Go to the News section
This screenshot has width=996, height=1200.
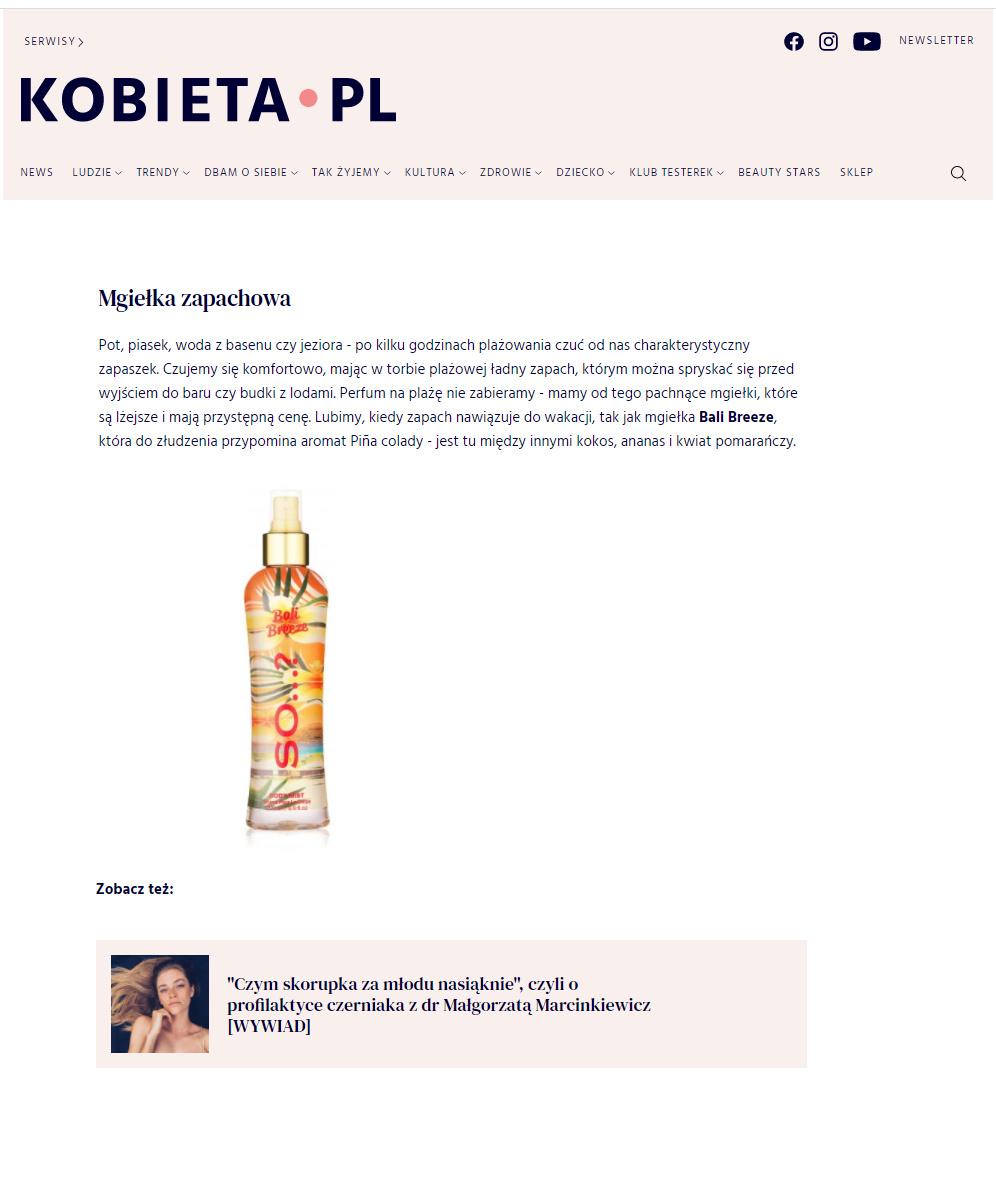[37, 173]
